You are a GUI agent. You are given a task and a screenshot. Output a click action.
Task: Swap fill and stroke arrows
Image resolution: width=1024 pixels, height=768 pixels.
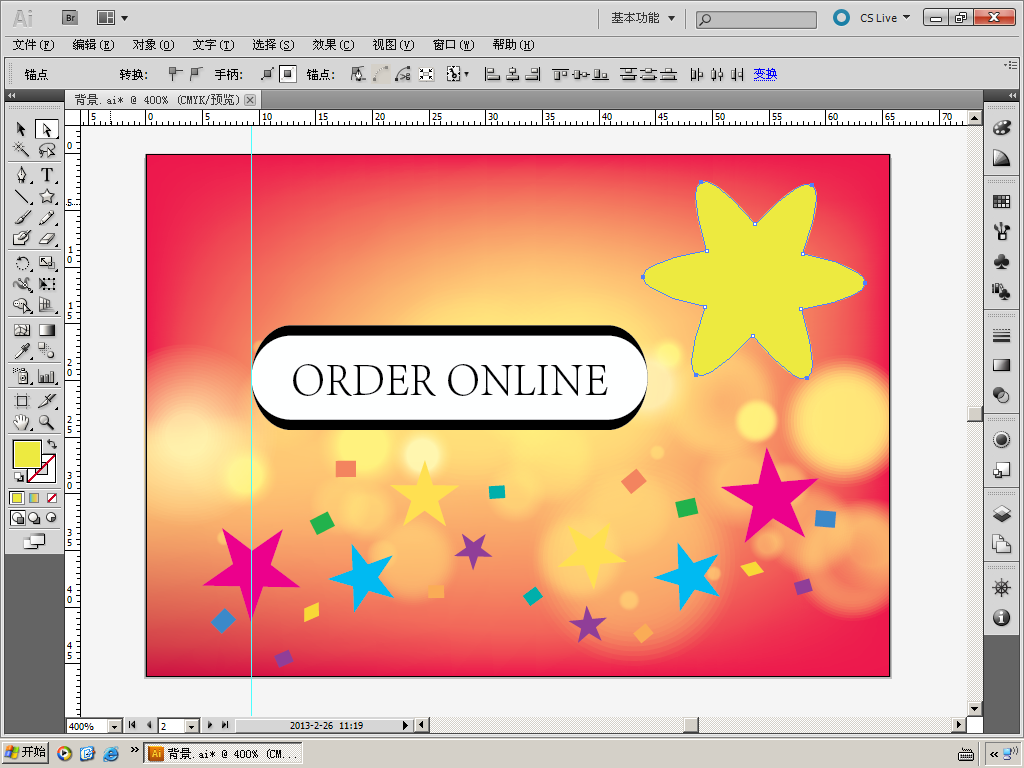(52, 443)
